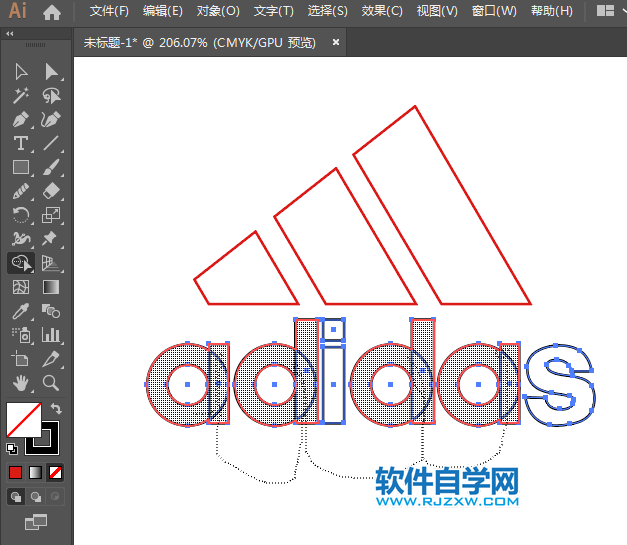This screenshot has width=627, height=545.
Task: Choose the Eraser tool
Action: (51, 191)
